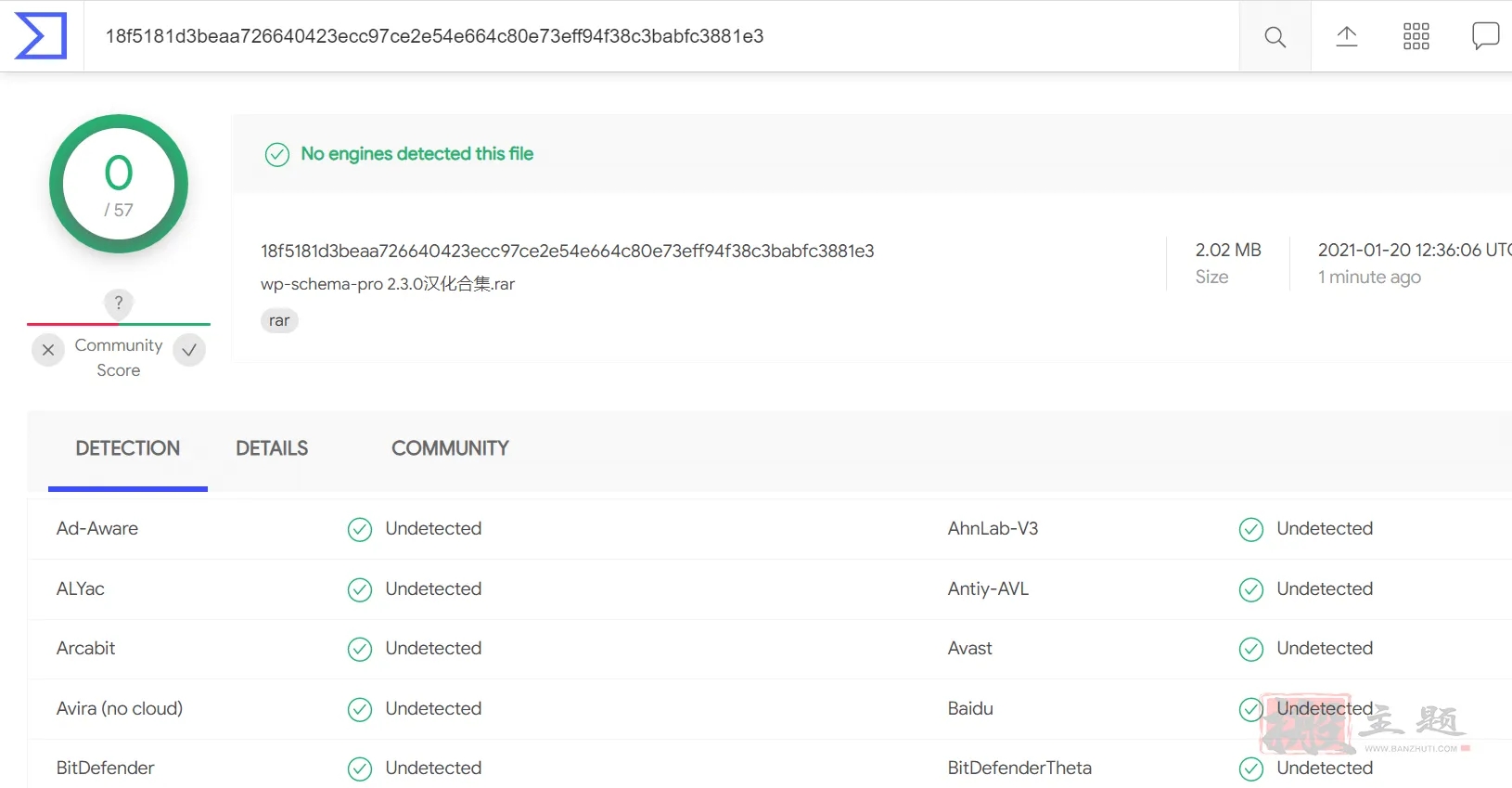Open the apps grid menu icon

point(1416,36)
